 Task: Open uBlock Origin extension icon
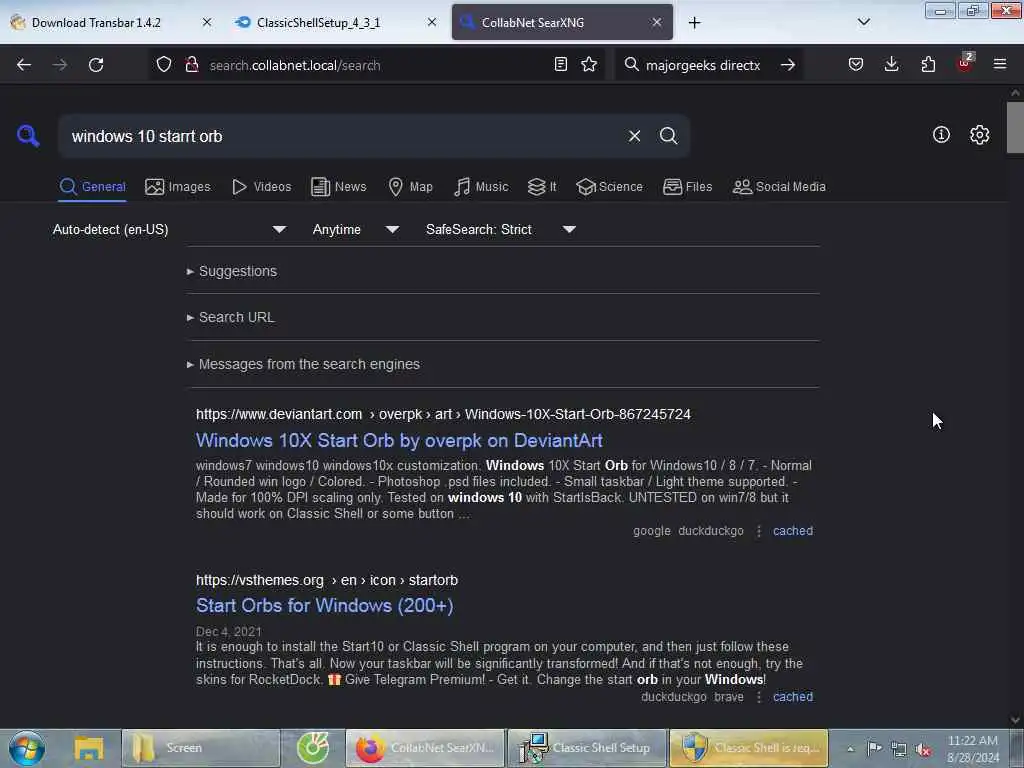965,63
